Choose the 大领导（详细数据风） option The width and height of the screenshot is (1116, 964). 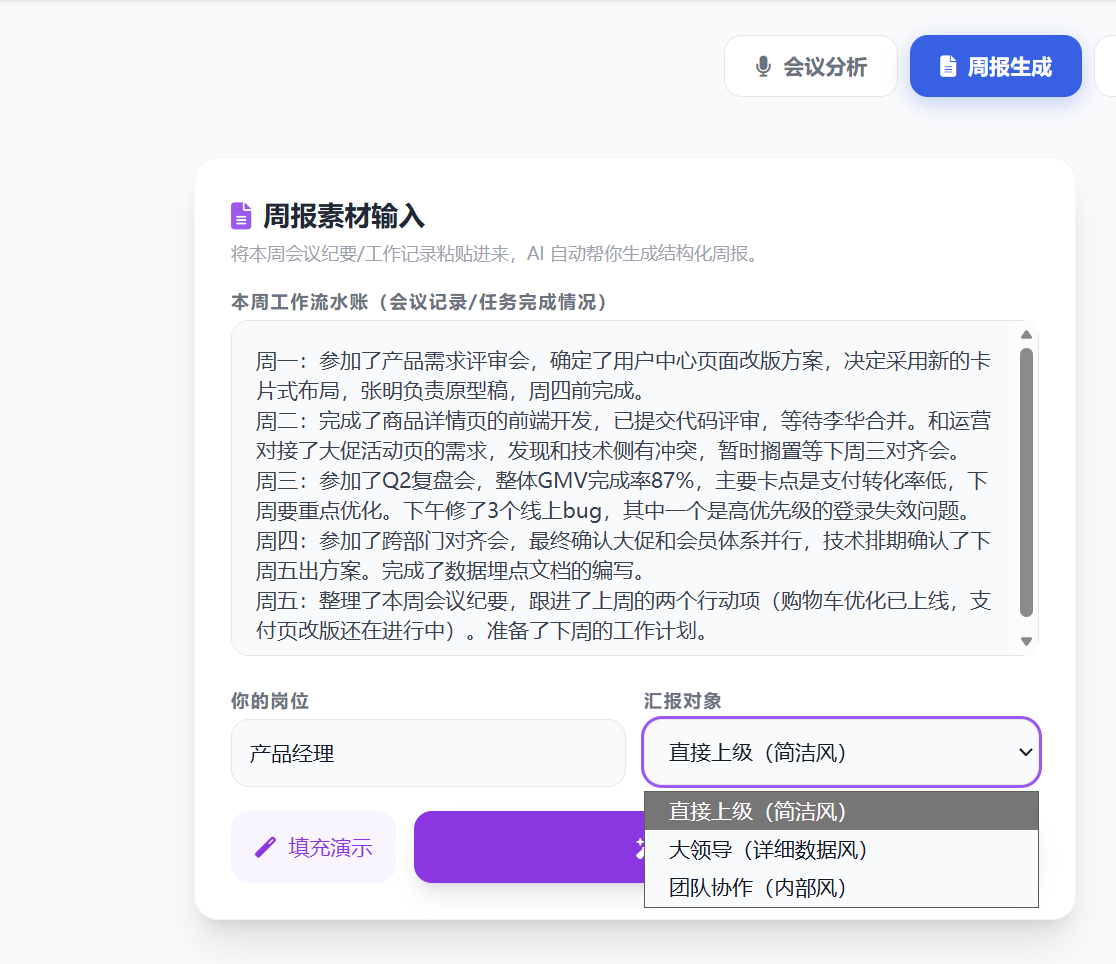[x=840, y=849]
